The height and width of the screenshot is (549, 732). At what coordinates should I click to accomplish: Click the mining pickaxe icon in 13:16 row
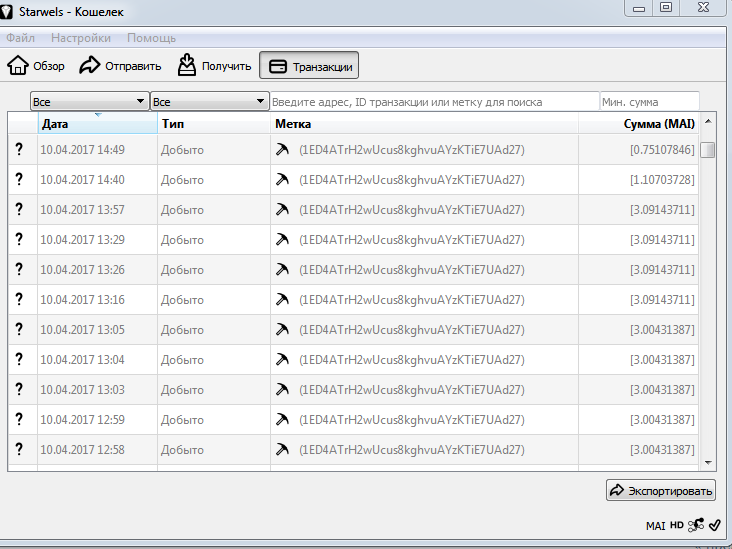tap(282, 299)
